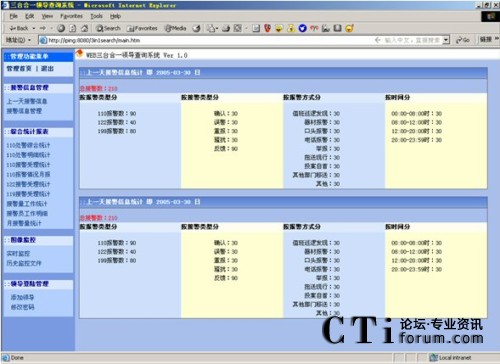The width and height of the screenshot is (500, 364).
Task: Expand the Forward button history dropdown
Action: (x=51, y=29)
